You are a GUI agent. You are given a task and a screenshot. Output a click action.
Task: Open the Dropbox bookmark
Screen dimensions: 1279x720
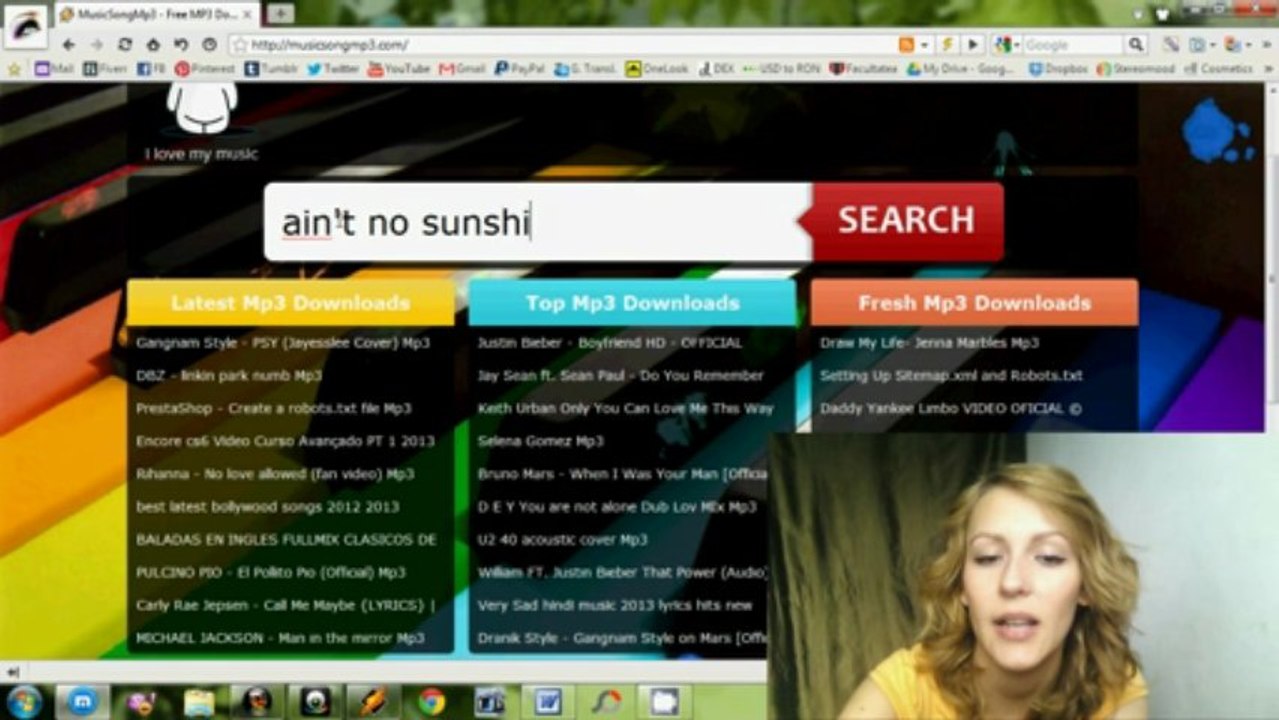pos(1059,69)
